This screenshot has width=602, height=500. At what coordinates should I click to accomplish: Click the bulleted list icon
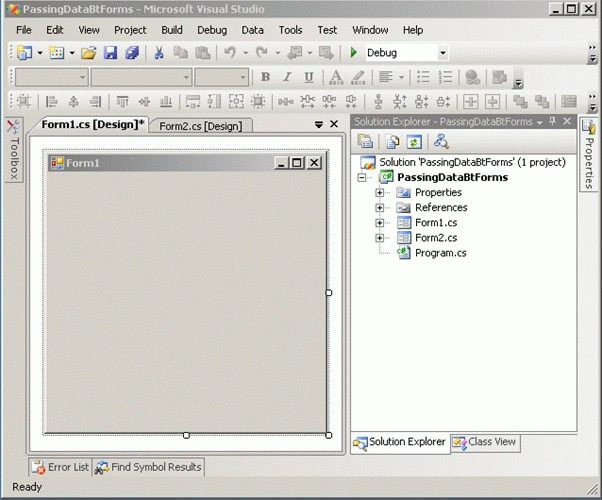[423, 77]
